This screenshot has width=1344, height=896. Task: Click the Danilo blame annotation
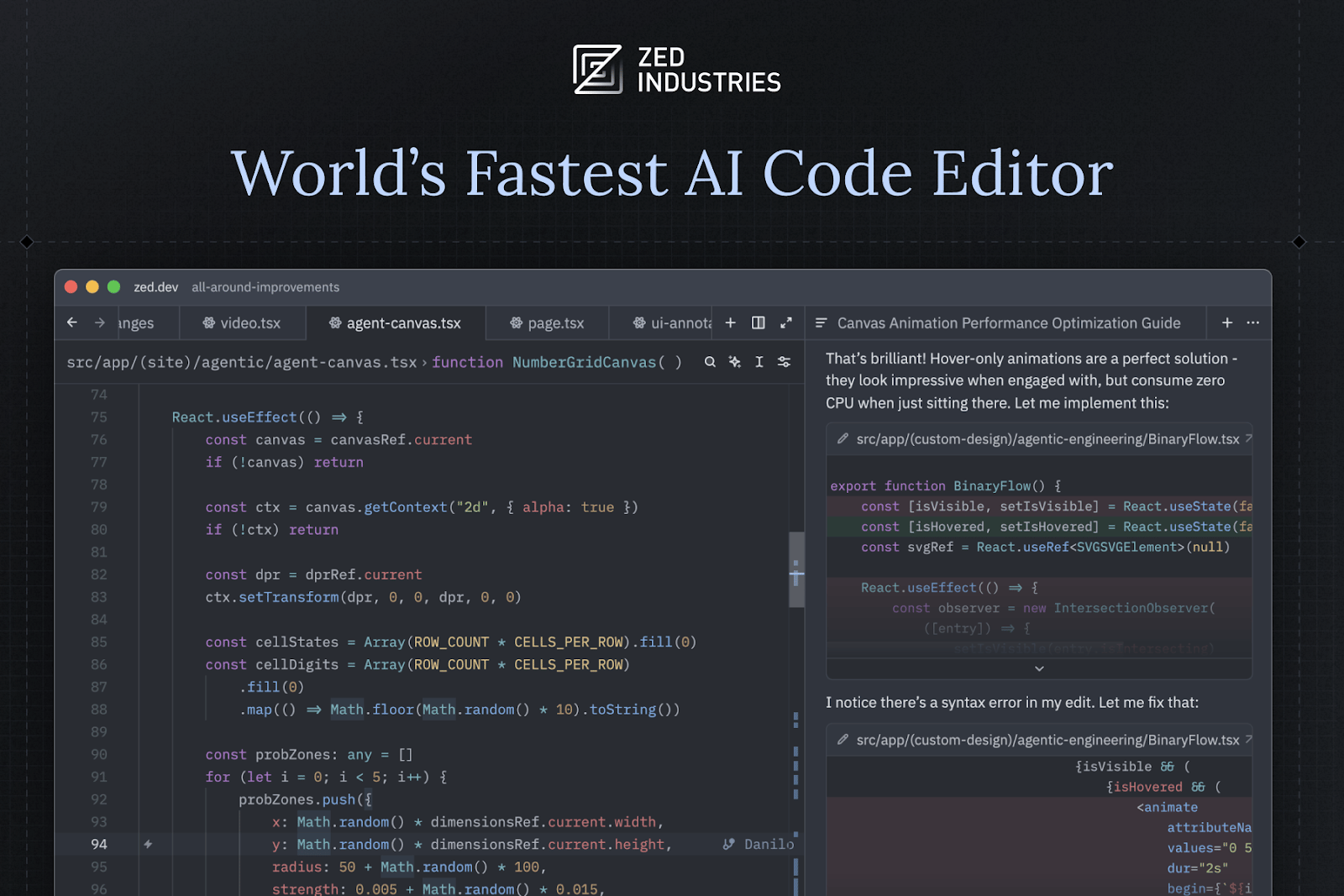coord(769,844)
